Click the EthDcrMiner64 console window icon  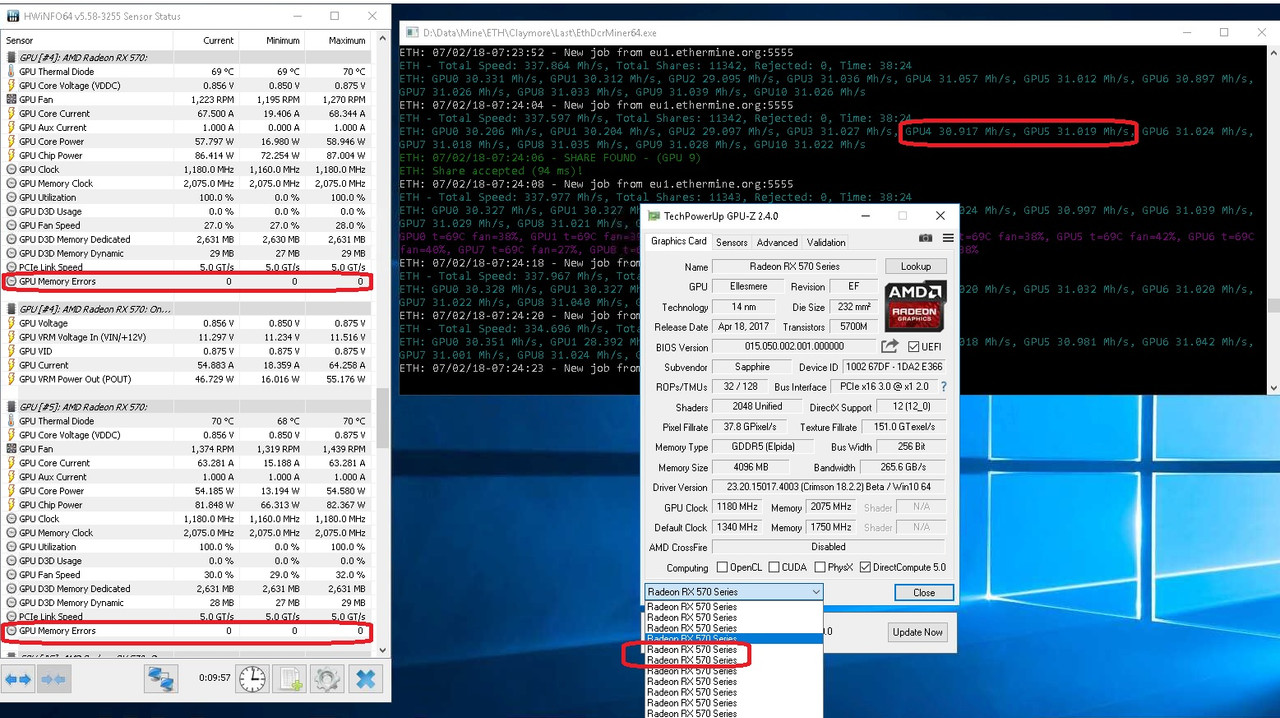[411, 33]
